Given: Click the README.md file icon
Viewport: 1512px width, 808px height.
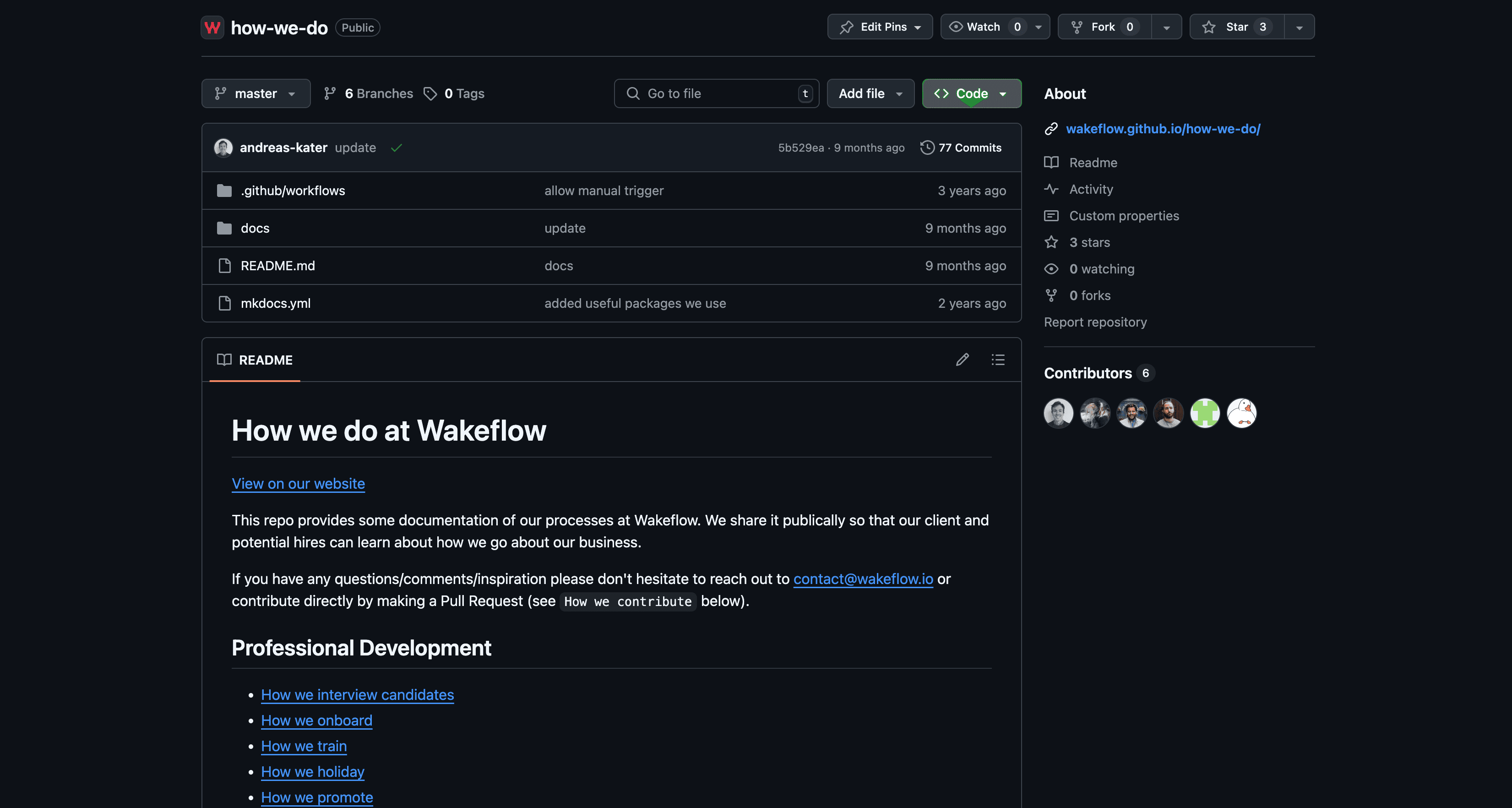Looking at the screenshot, I should coord(224,265).
